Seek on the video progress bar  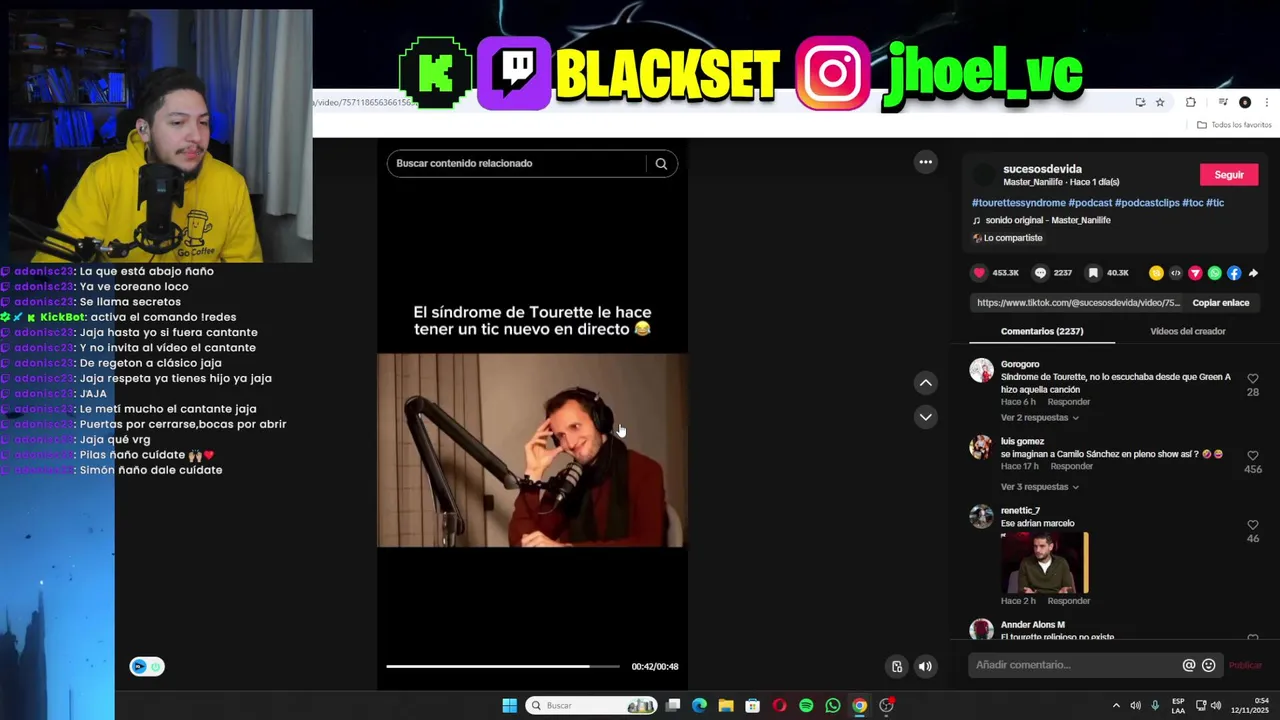(x=503, y=666)
